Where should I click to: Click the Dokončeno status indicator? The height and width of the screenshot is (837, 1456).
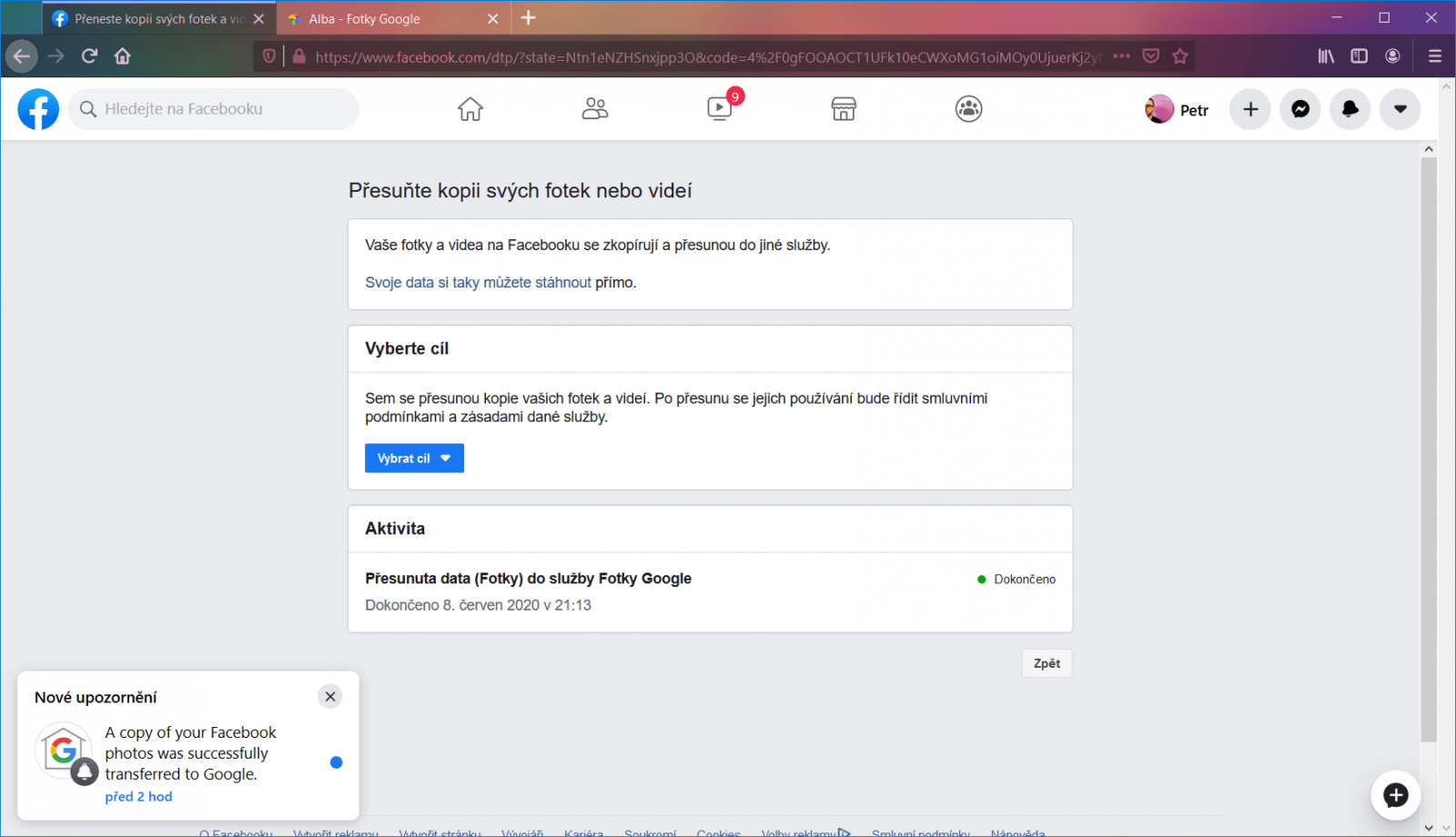point(1016,580)
